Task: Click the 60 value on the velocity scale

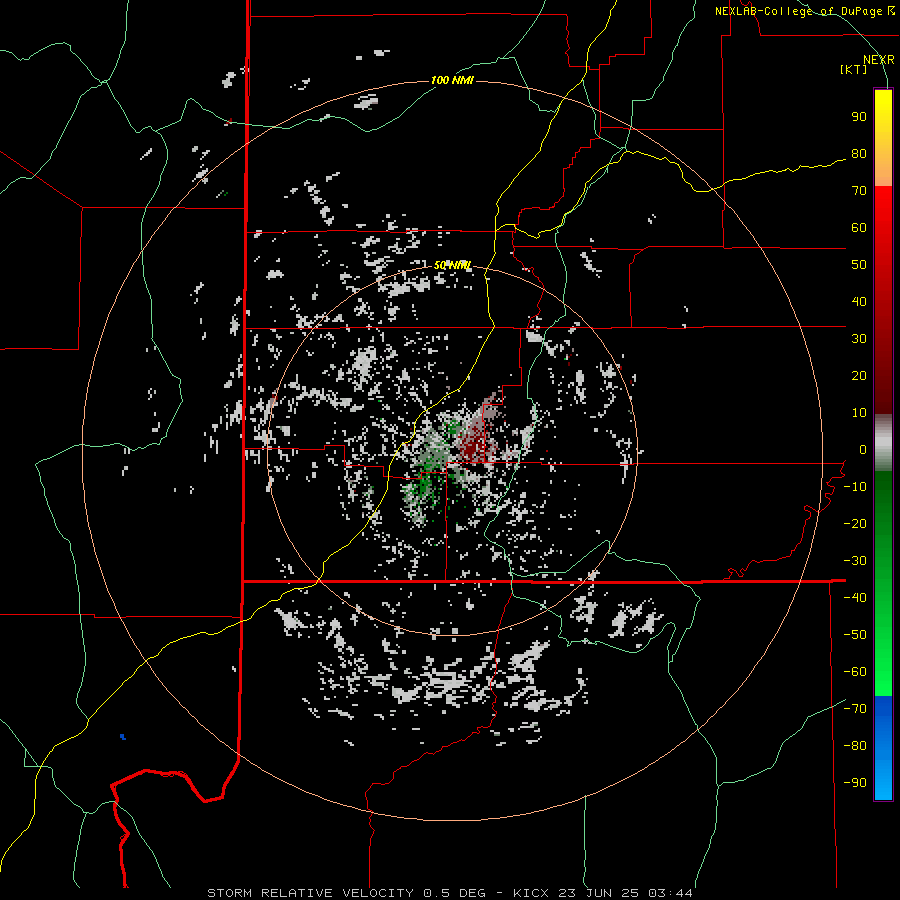Action: point(859,227)
